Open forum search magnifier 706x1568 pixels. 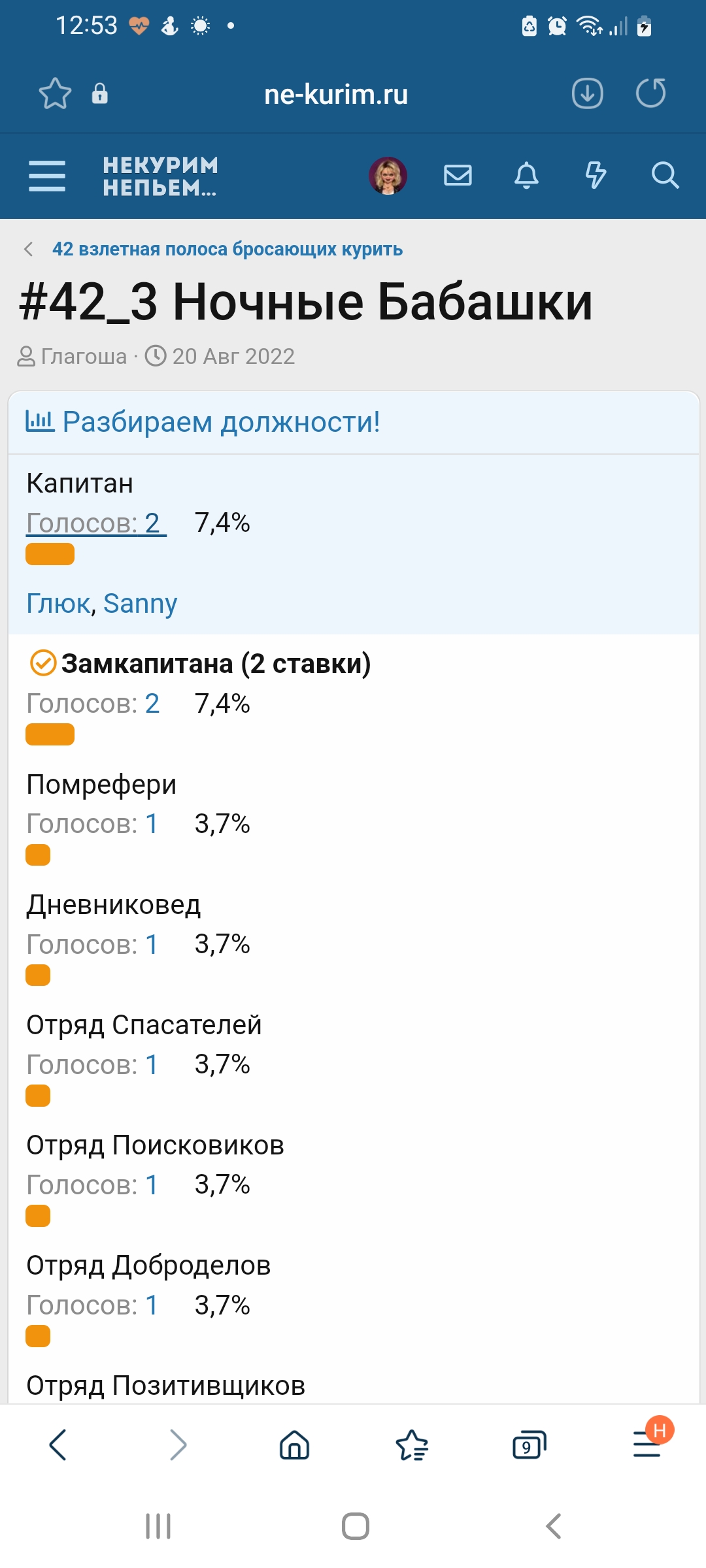point(665,175)
